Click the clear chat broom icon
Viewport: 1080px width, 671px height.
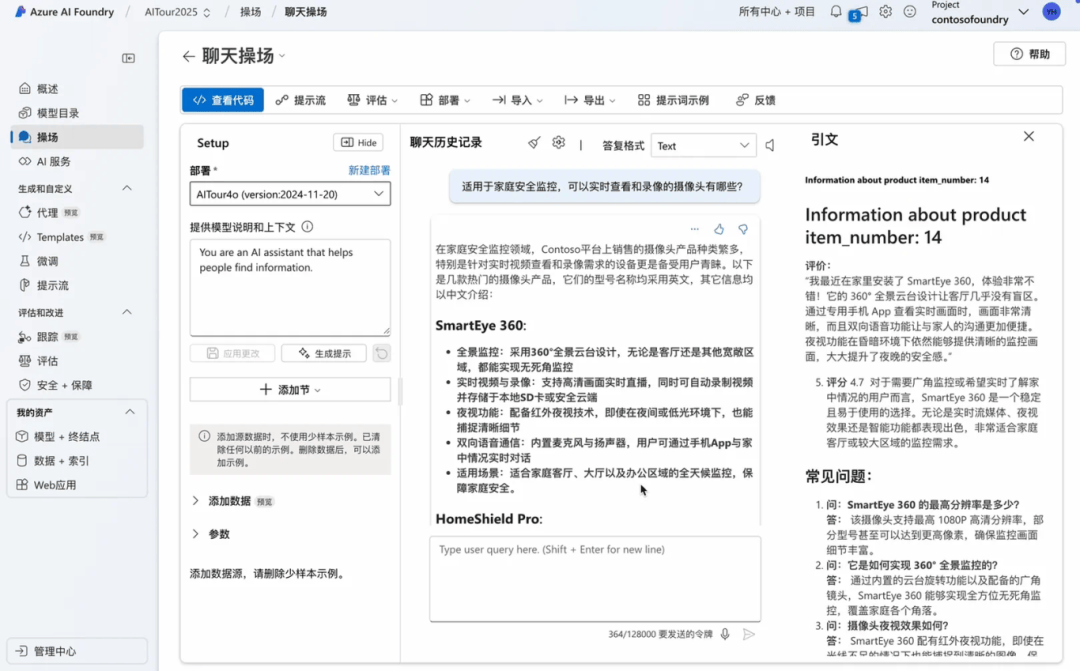pos(534,144)
